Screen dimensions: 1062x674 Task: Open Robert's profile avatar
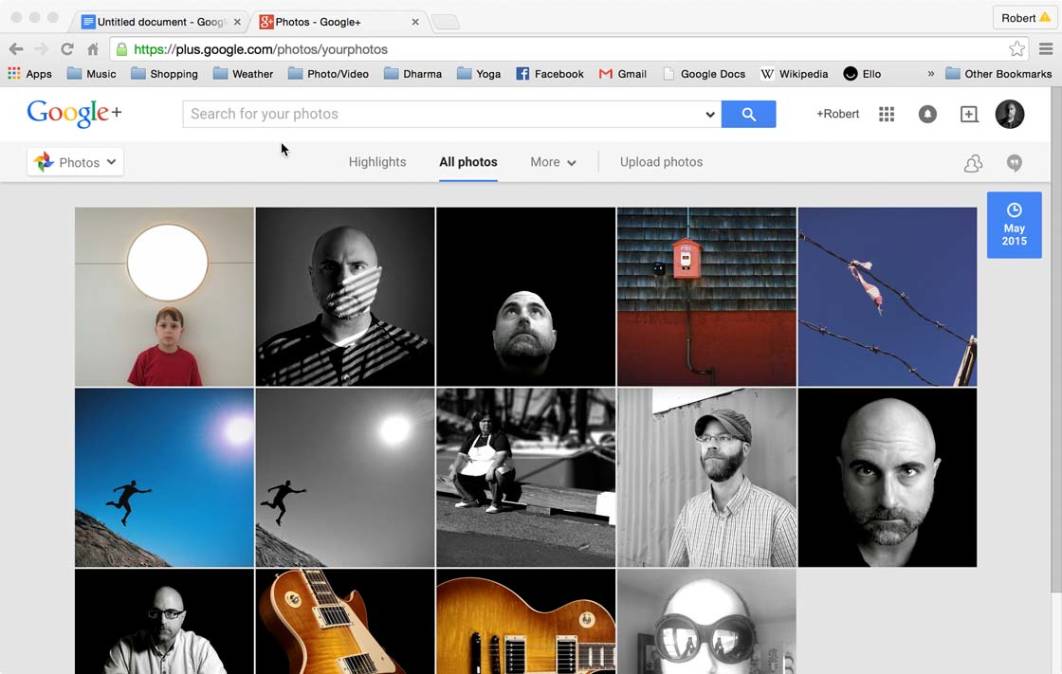pos(1009,114)
